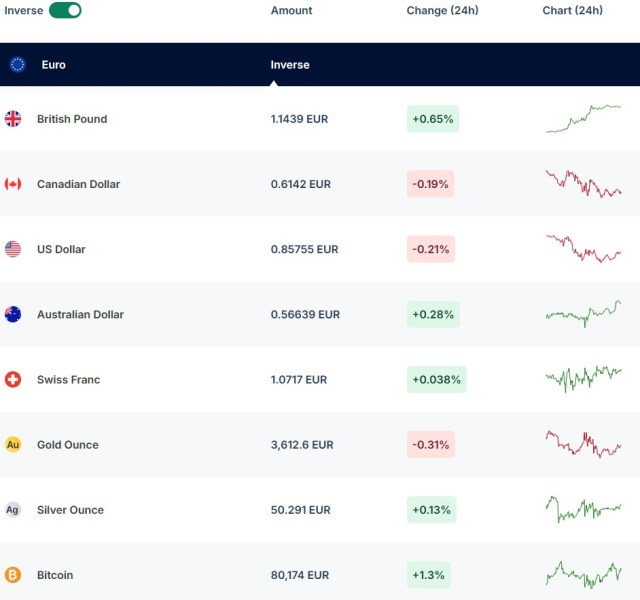
Task: Open the British Pound 24h chart
Action: [583, 118]
